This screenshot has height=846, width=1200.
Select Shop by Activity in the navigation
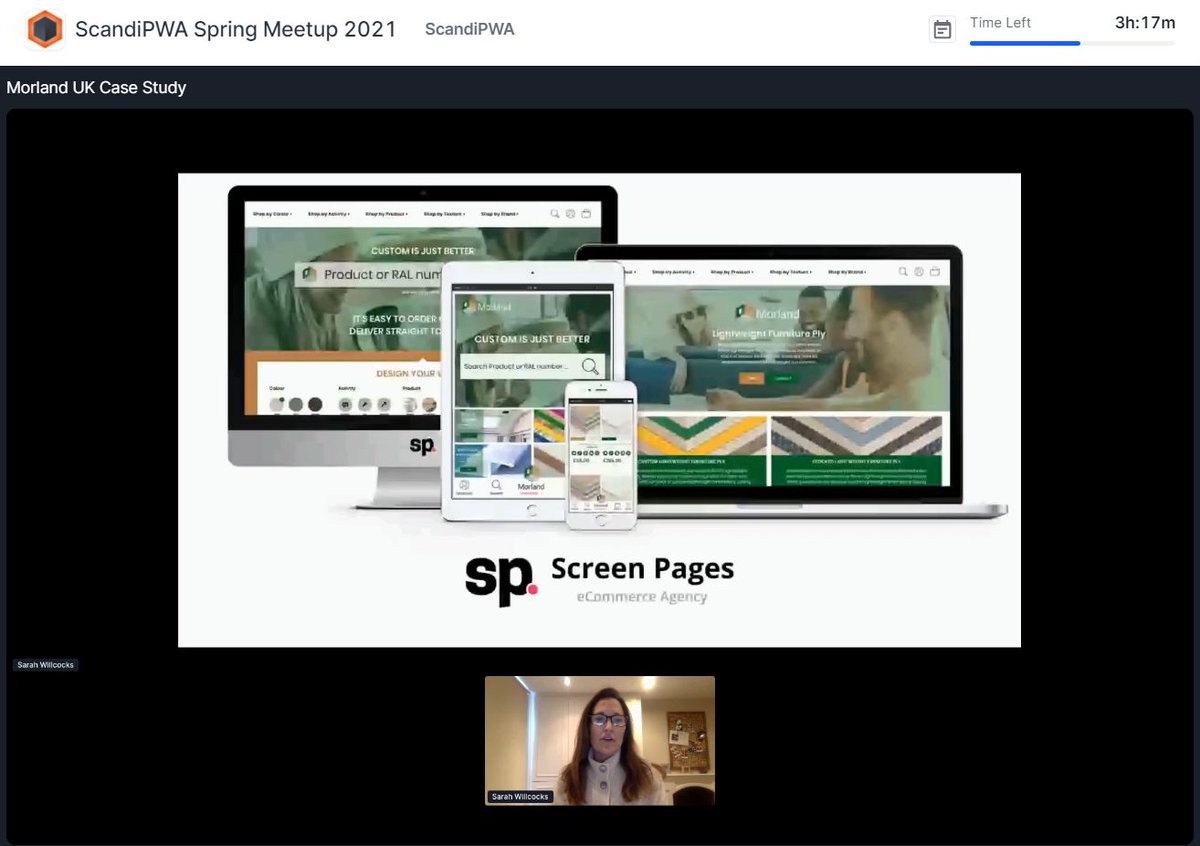328,213
